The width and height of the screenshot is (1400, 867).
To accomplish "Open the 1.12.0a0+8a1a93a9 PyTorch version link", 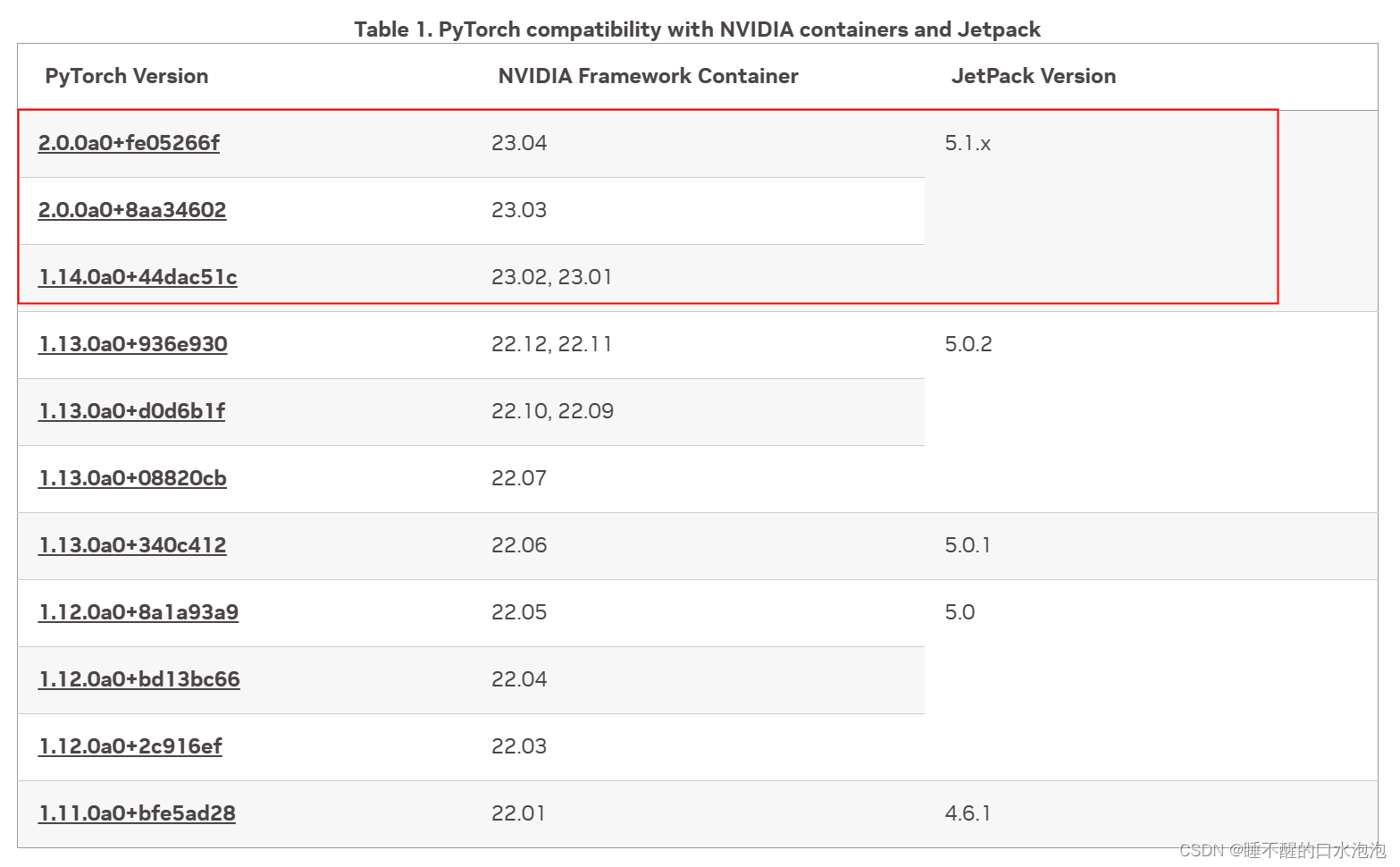I will click(x=138, y=612).
